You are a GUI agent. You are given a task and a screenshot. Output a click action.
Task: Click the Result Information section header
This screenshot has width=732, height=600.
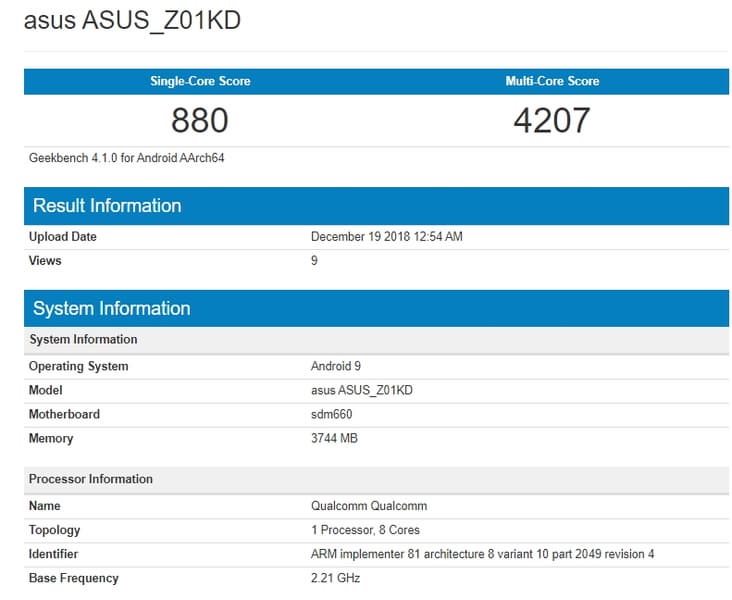(x=107, y=206)
